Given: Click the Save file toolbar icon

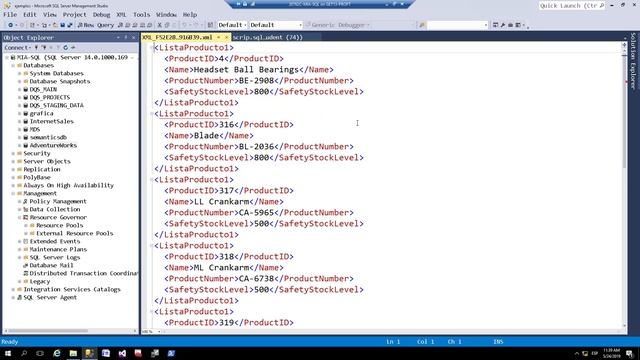Looking at the screenshot, I should [x=62, y=25].
